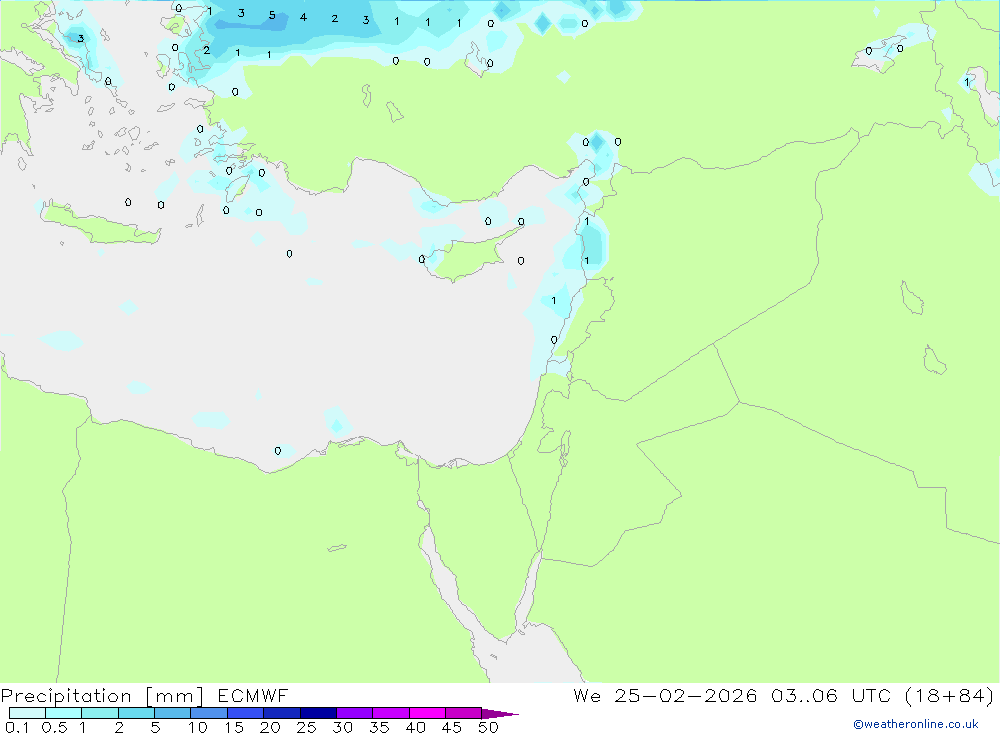Click the legend label '50'
Screen dimensions: 1000x733
[x=488, y=727]
